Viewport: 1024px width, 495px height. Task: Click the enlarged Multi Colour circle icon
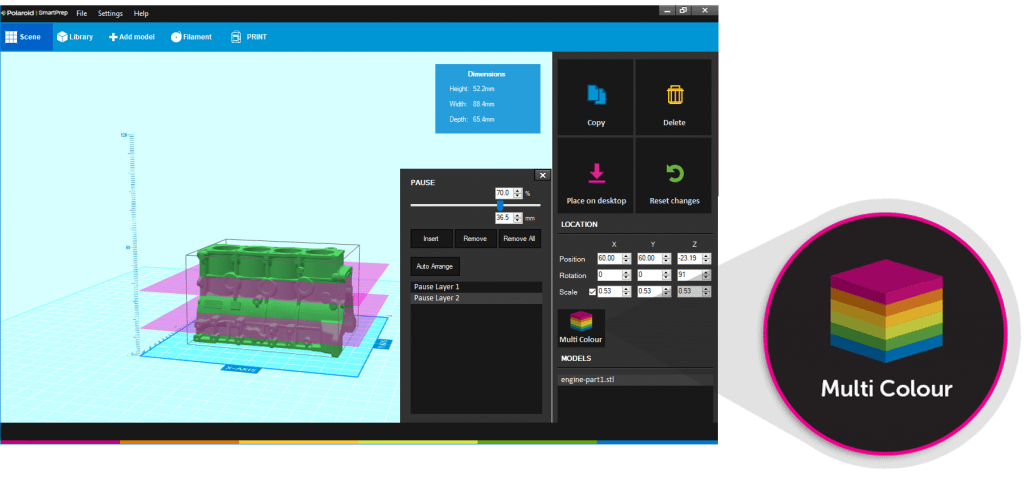[x=886, y=333]
